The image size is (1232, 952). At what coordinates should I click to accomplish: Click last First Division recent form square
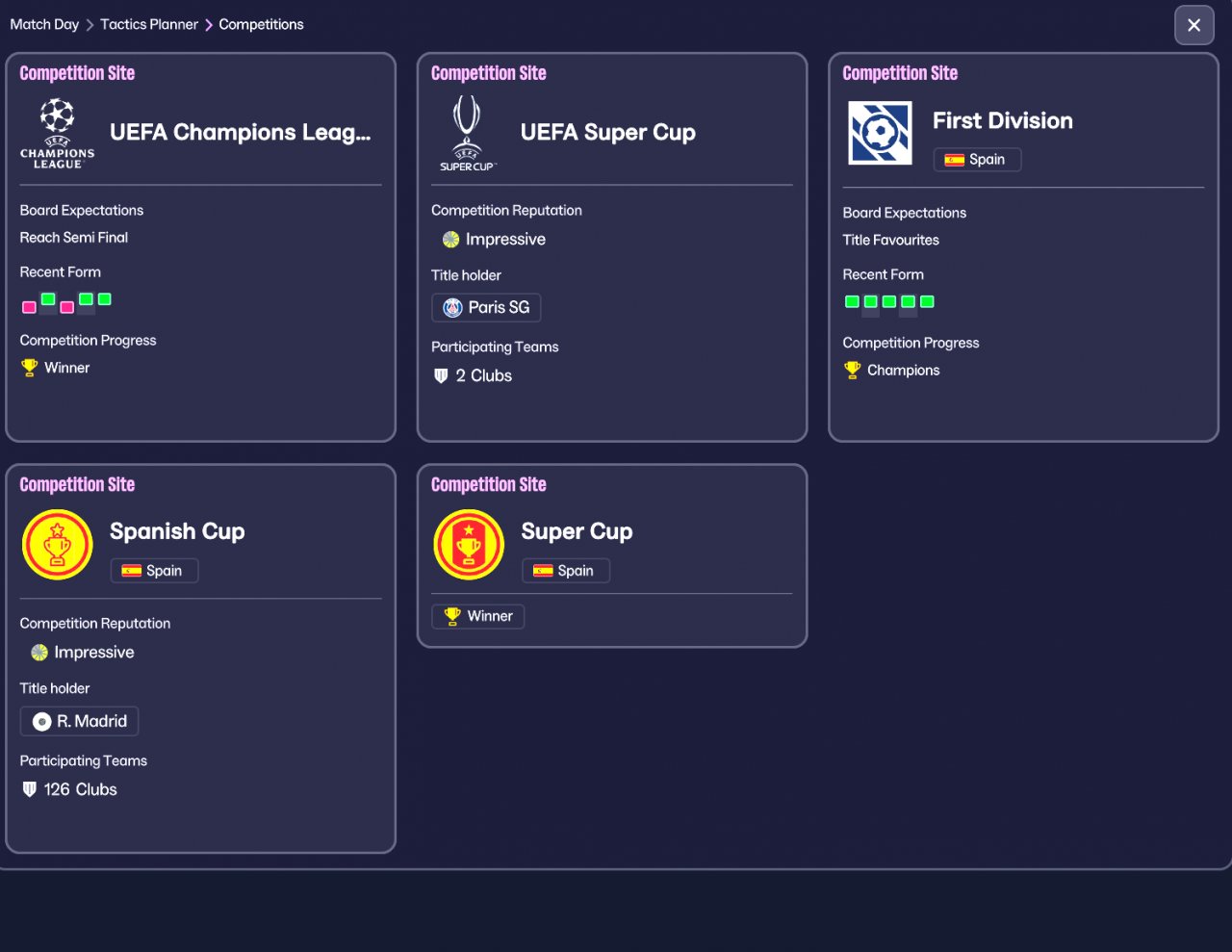click(x=927, y=301)
